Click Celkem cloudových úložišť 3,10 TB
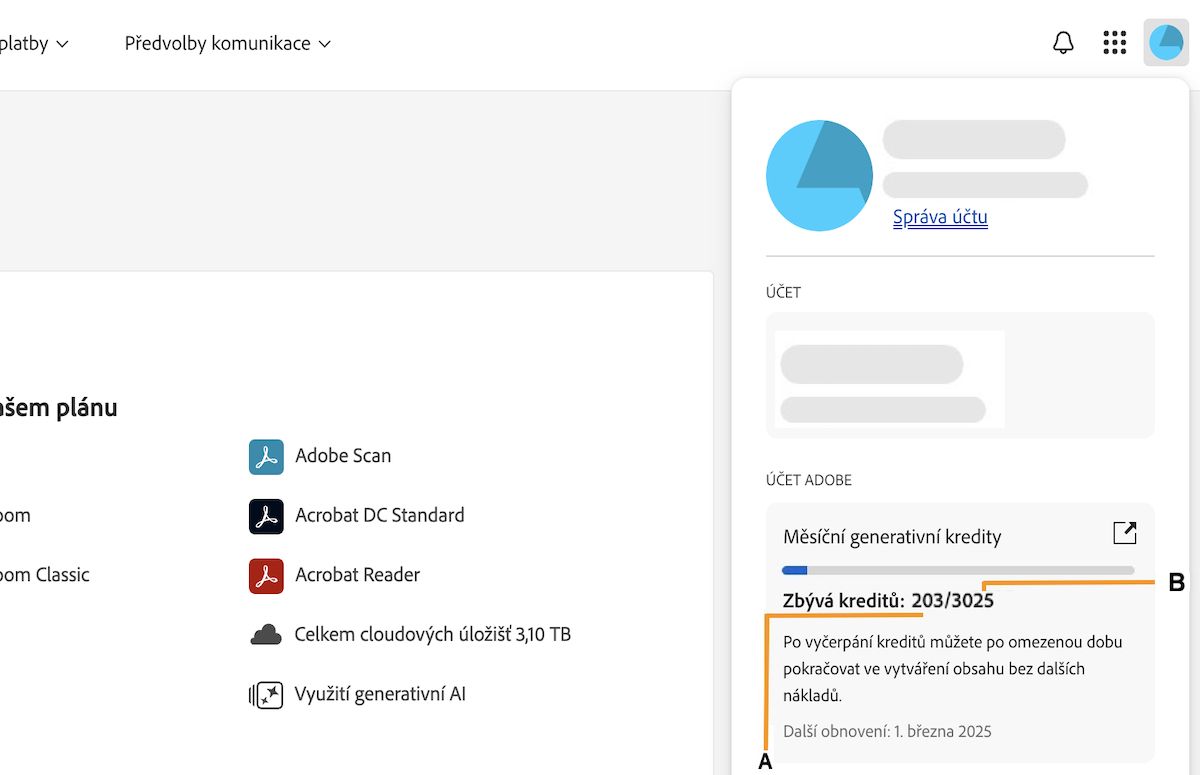Screen dimensions: 1200x775 433,635
